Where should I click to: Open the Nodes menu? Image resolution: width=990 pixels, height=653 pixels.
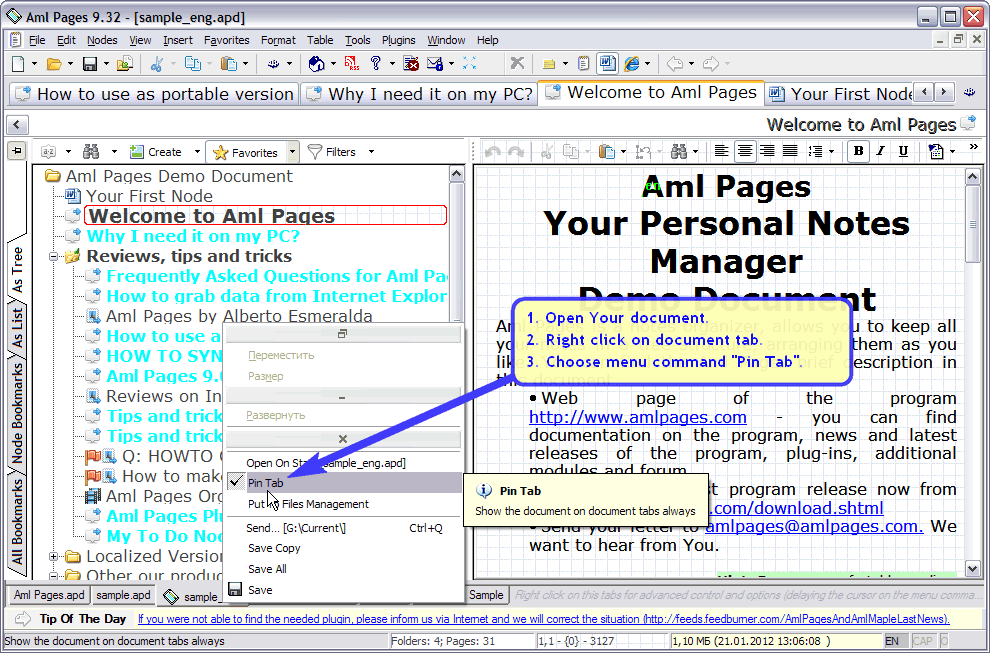(102, 40)
